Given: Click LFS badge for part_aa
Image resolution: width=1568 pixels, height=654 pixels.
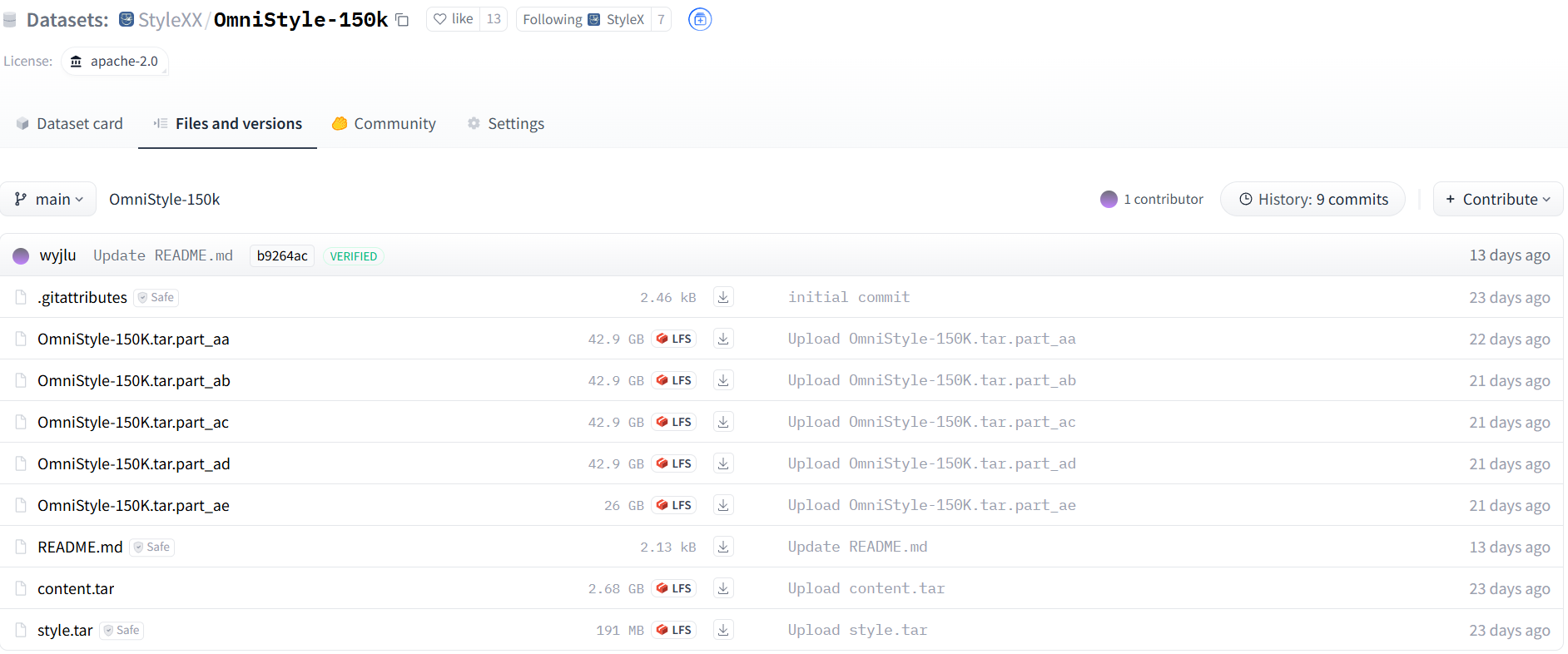Looking at the screenshot, I should click(x=673, y=339).
